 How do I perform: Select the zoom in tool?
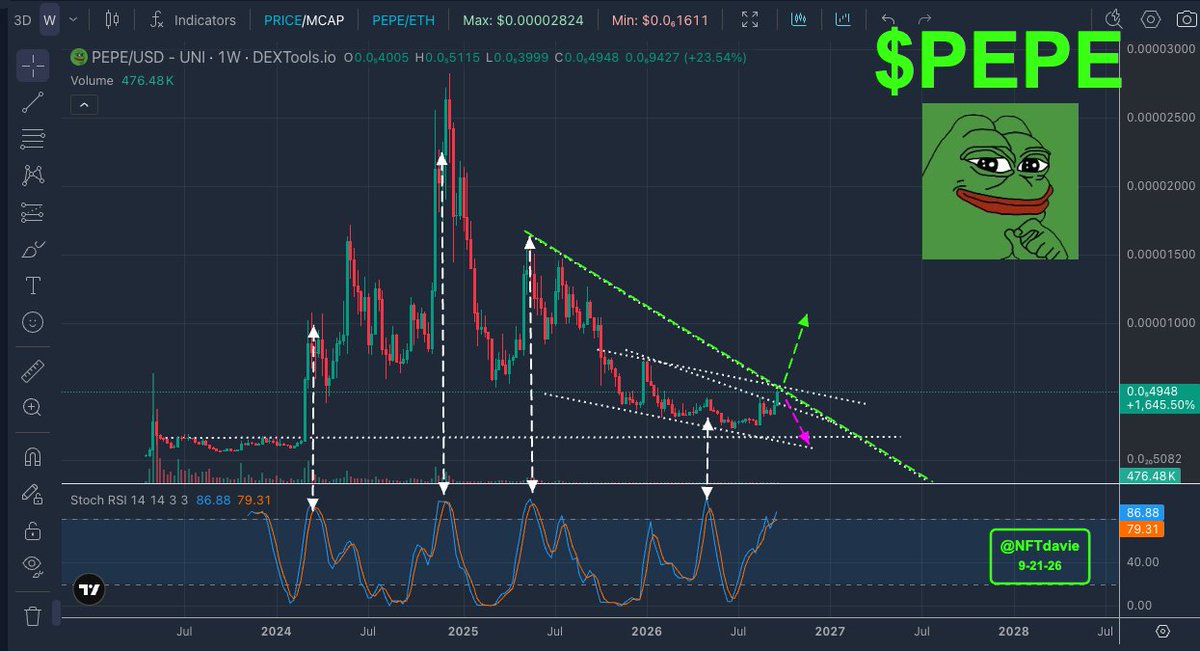tap(33, 407)
